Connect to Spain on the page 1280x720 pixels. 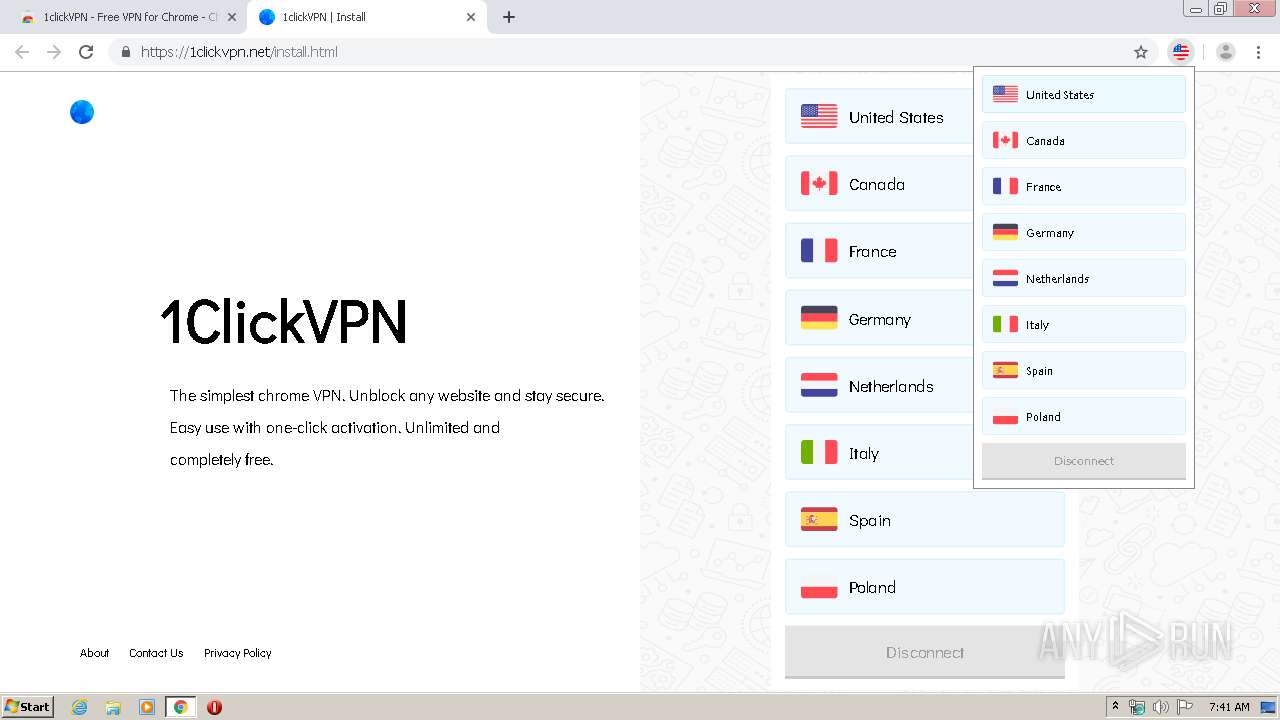tap(925, 520)
